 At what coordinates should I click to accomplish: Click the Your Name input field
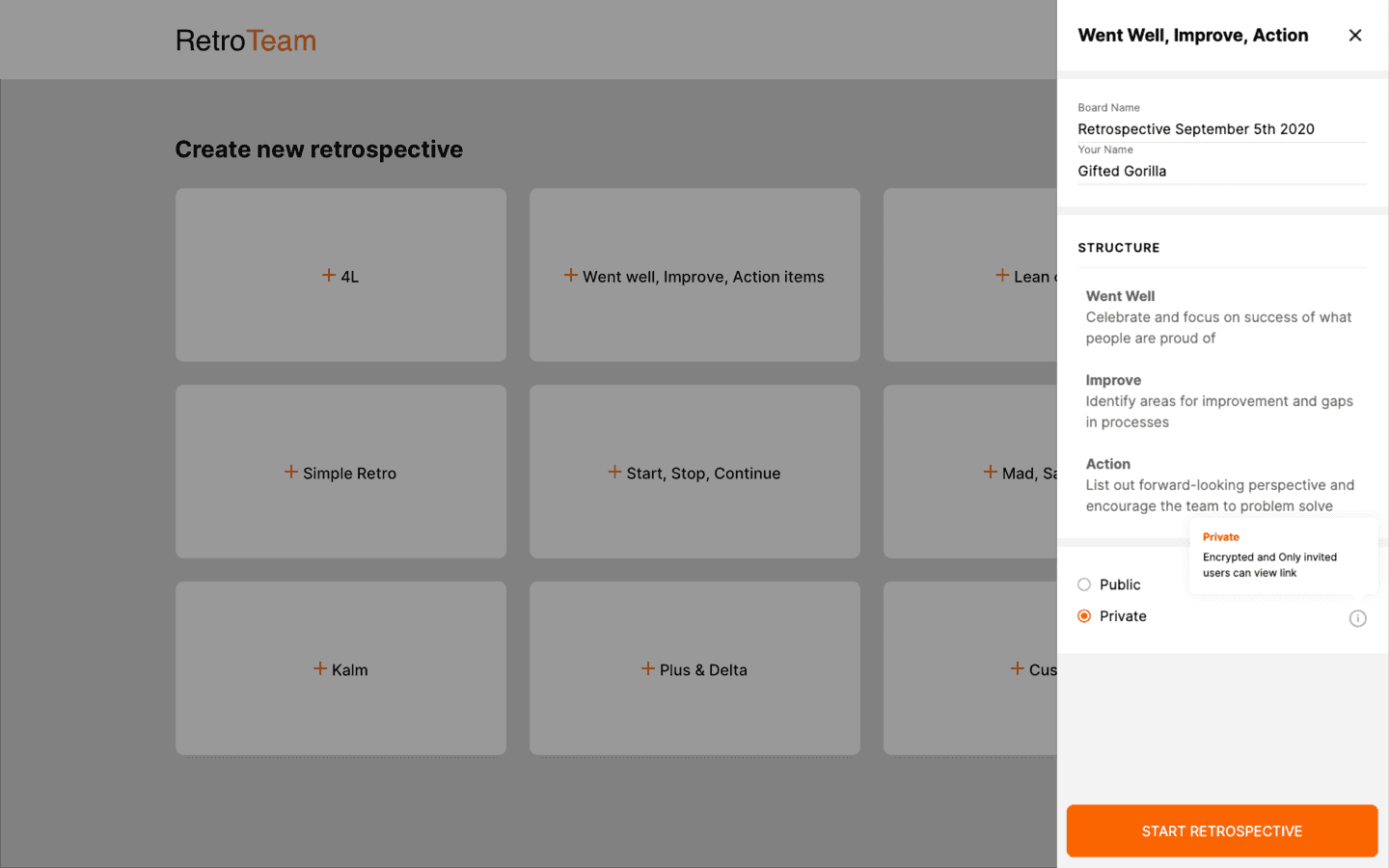(1220, 171)
